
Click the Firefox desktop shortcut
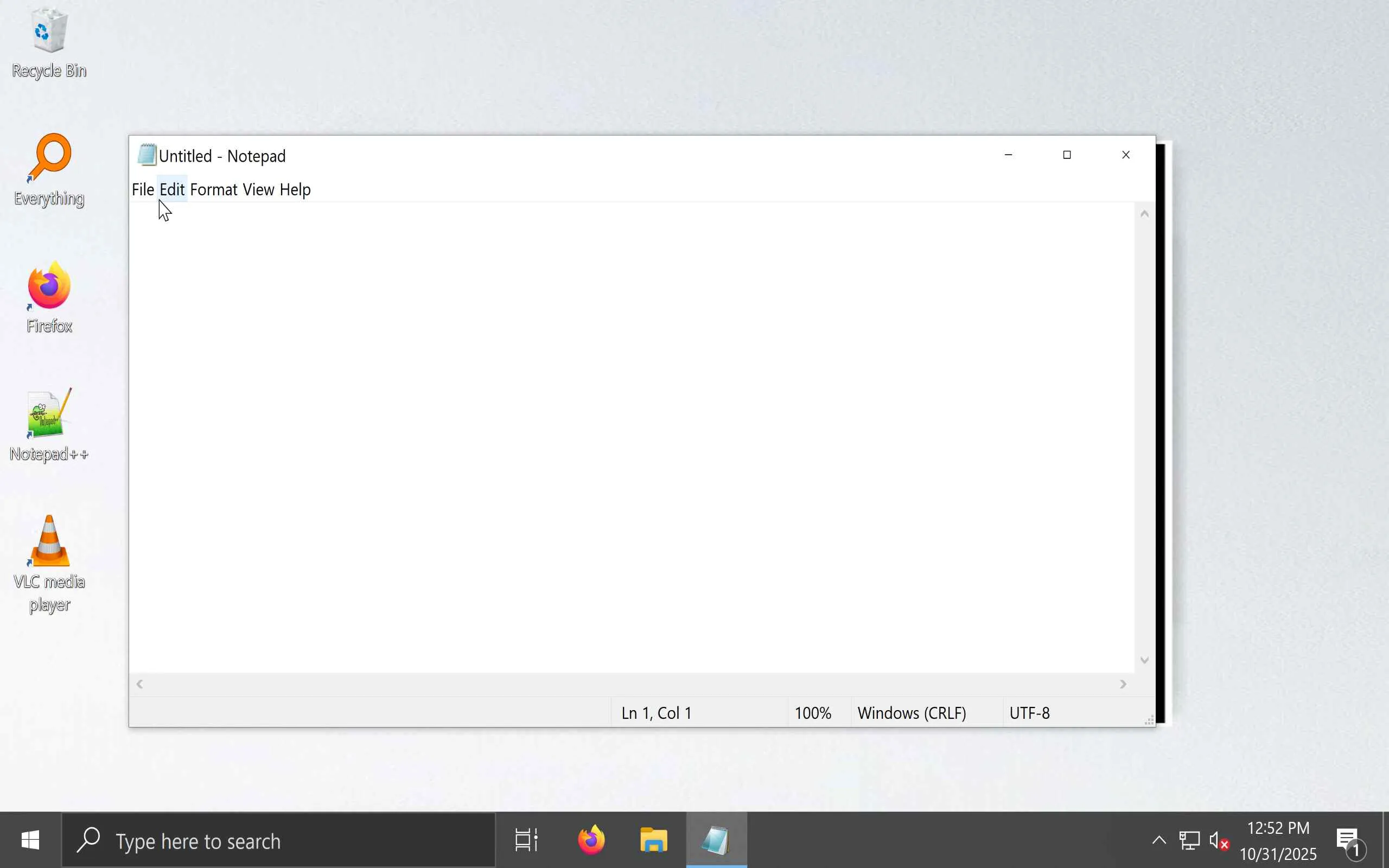[49, 297]
